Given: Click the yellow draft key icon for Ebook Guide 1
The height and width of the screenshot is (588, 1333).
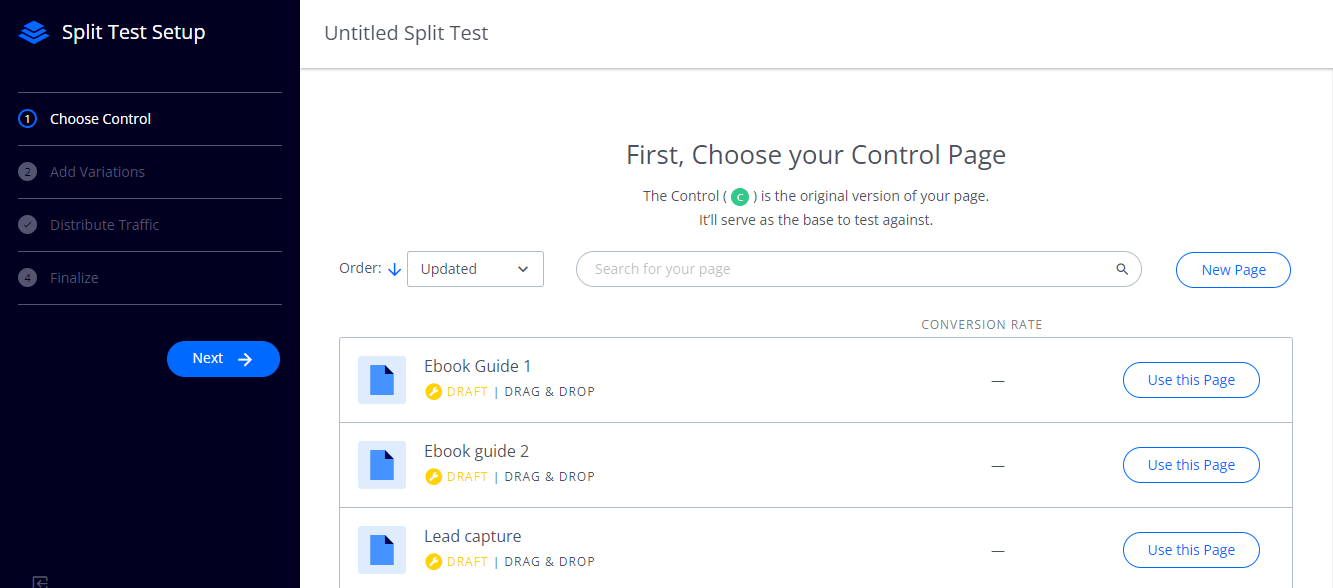Looking at the screenshot, I should tap(433, 392).
